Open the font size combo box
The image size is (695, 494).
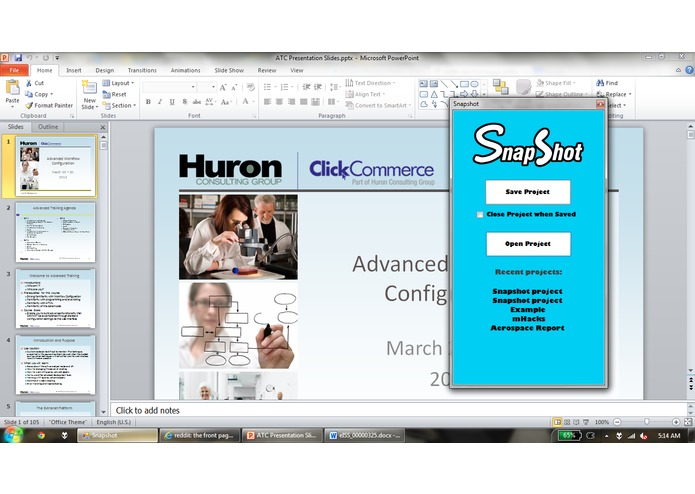pyautogui.click(x=207, y=87)
